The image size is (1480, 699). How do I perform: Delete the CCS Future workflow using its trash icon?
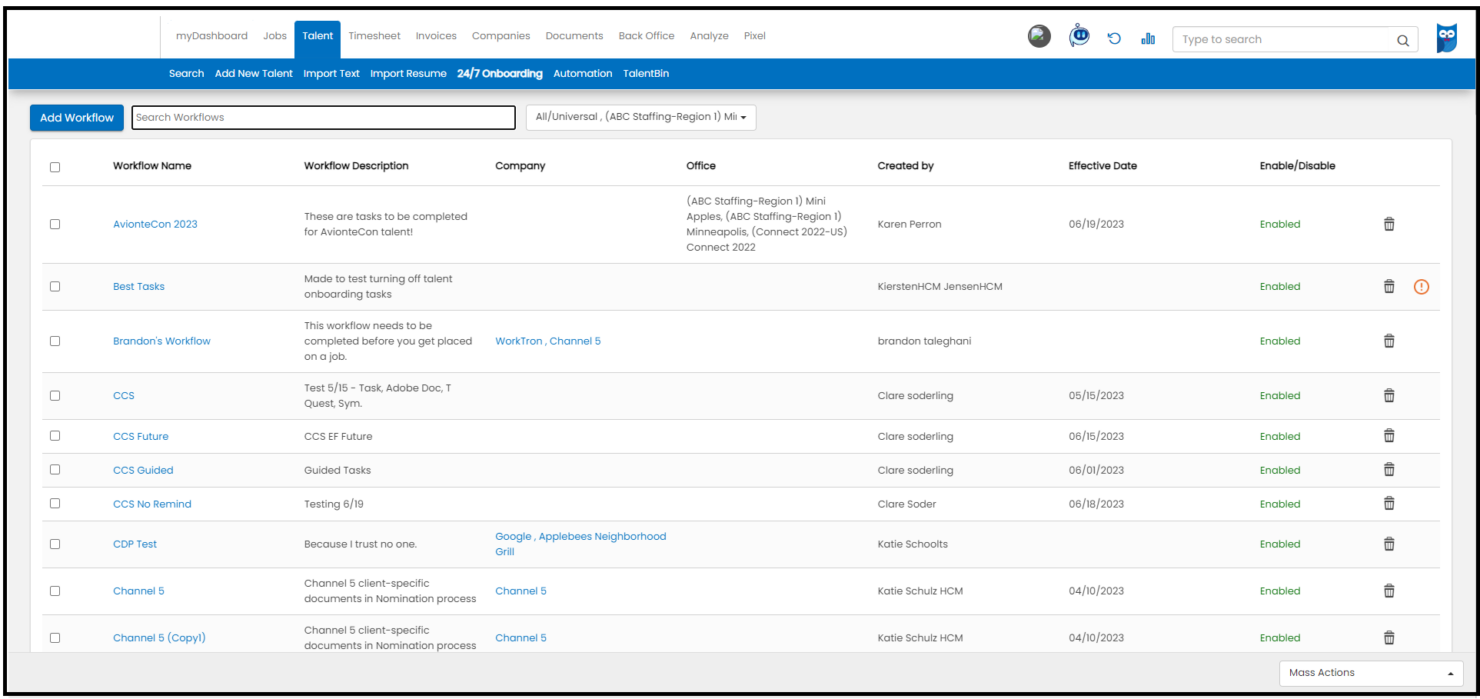click(1389, 435)
